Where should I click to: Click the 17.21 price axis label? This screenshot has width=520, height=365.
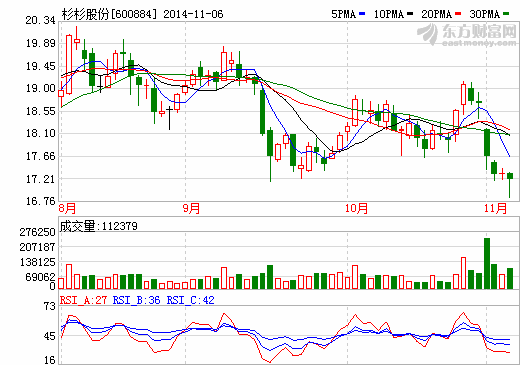pyautogui.click(x=40, y=179)
